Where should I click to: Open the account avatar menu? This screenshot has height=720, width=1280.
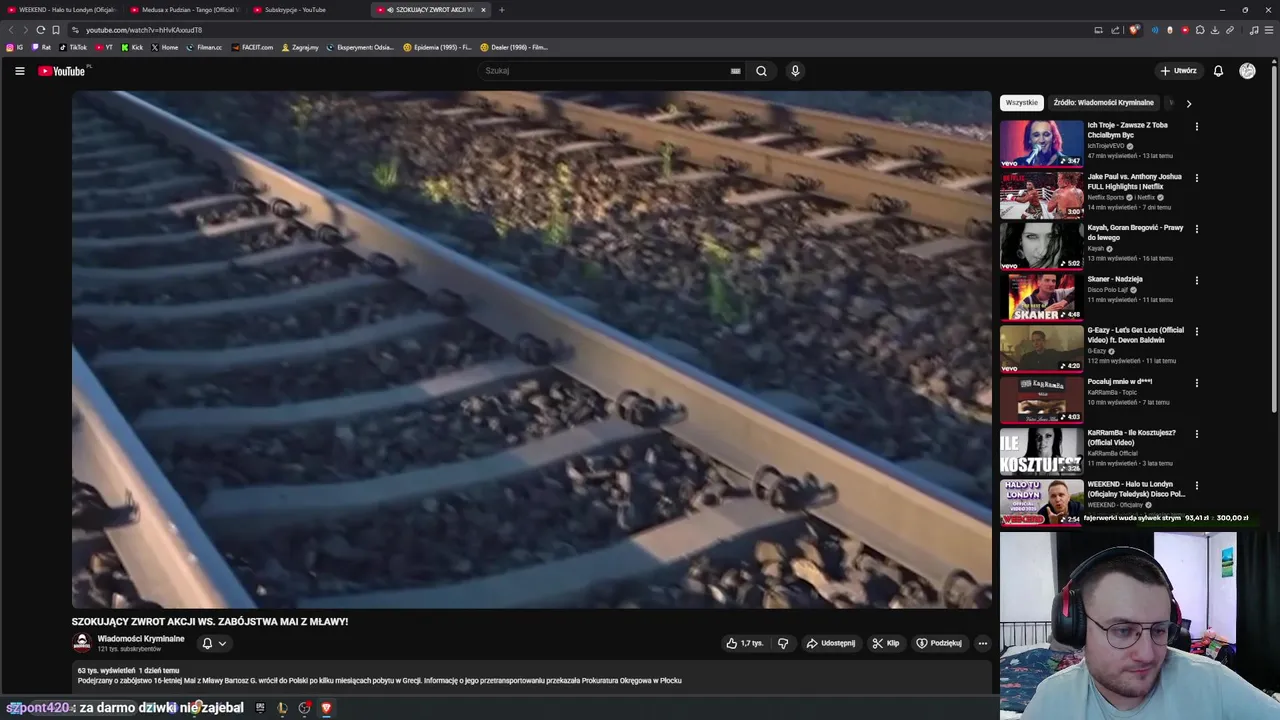(1247, 71)
